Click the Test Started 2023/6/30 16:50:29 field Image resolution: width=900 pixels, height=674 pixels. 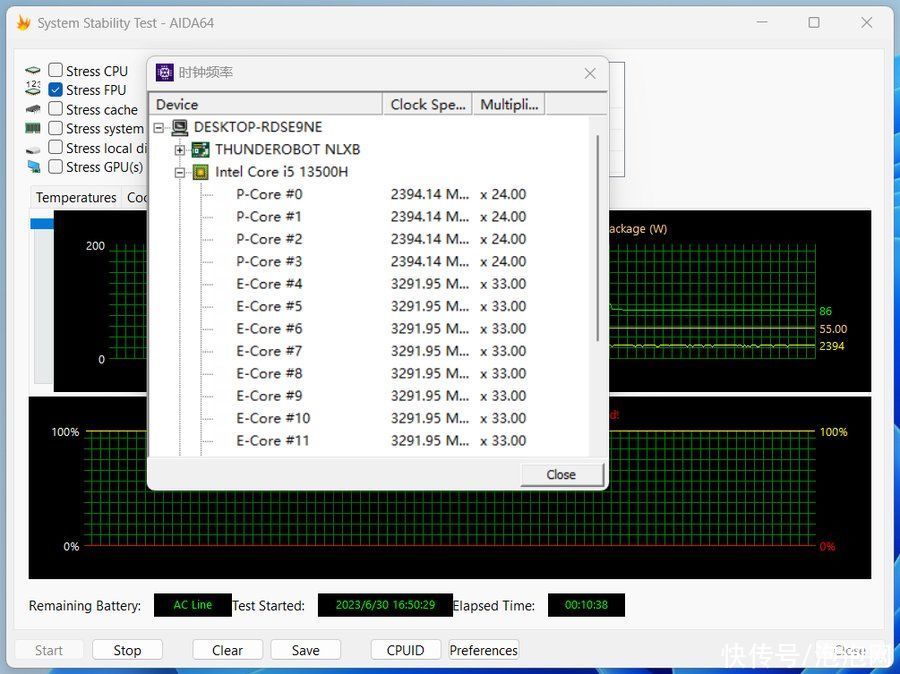click(x=385, y=605)
